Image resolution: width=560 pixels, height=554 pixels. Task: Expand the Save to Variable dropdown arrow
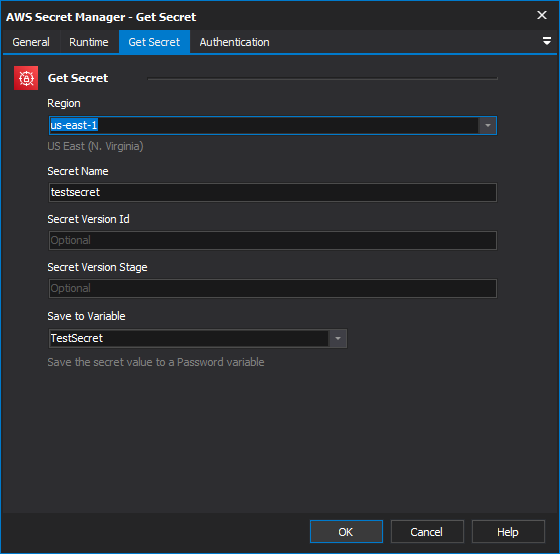click(338, 338)
